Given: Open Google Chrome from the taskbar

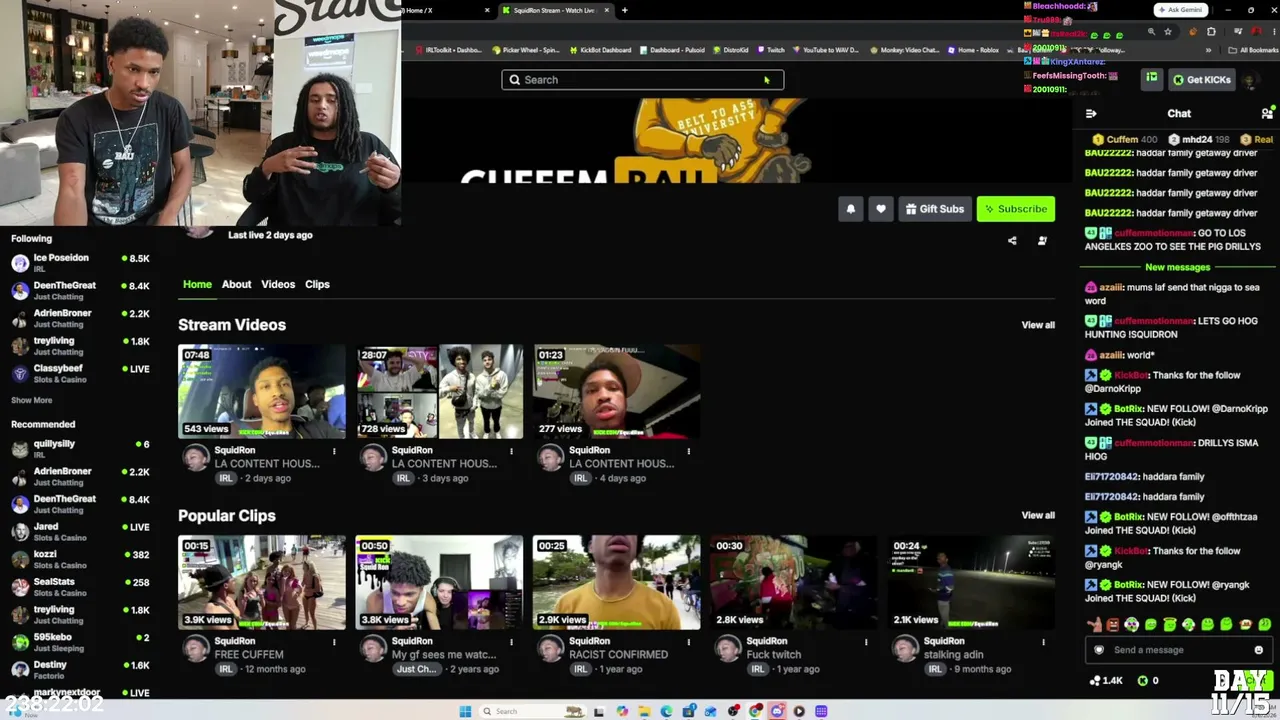Looking at the screenshot, I should (x=755, y=711).
